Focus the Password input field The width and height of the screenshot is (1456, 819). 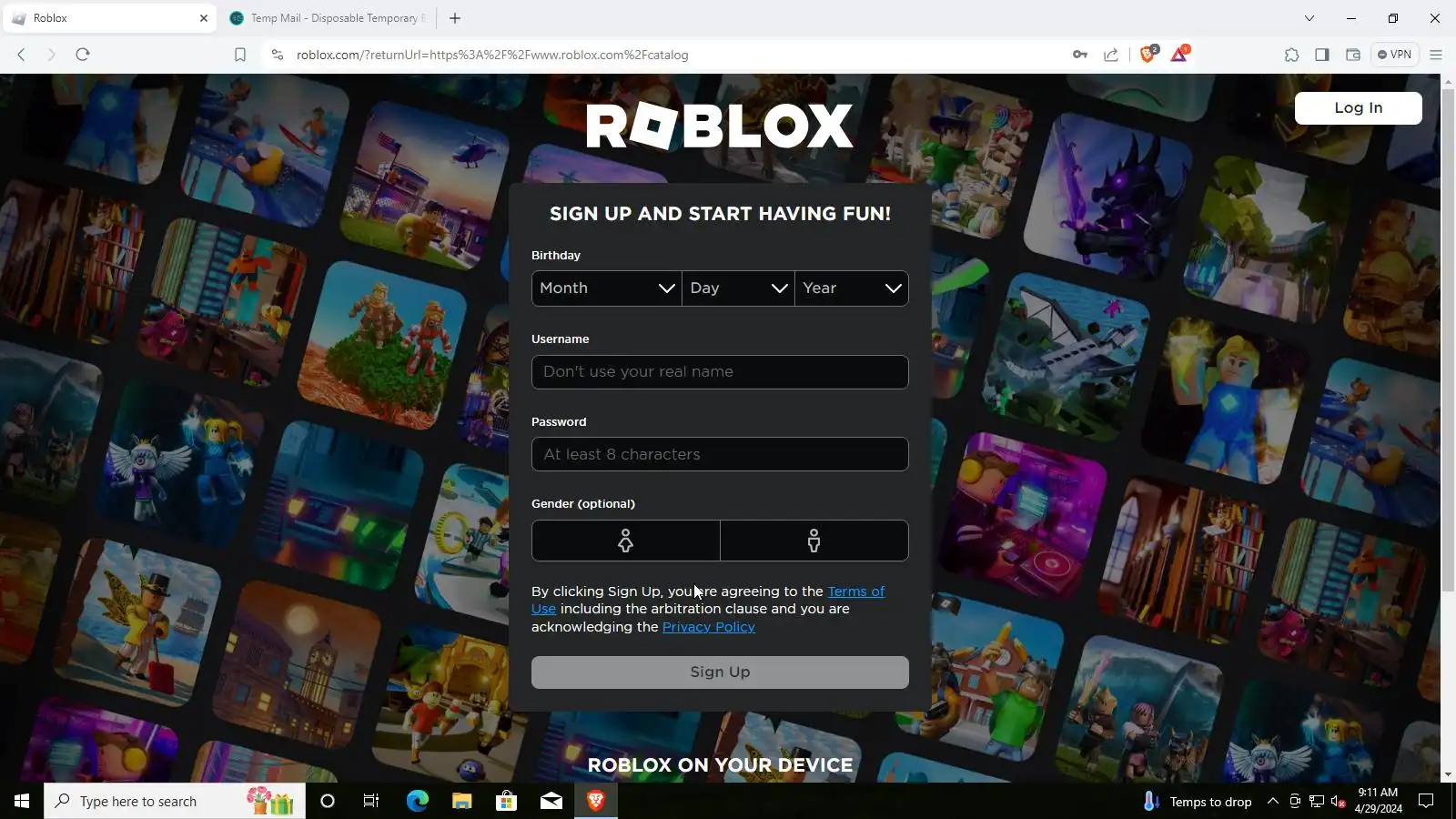(720, 454)
